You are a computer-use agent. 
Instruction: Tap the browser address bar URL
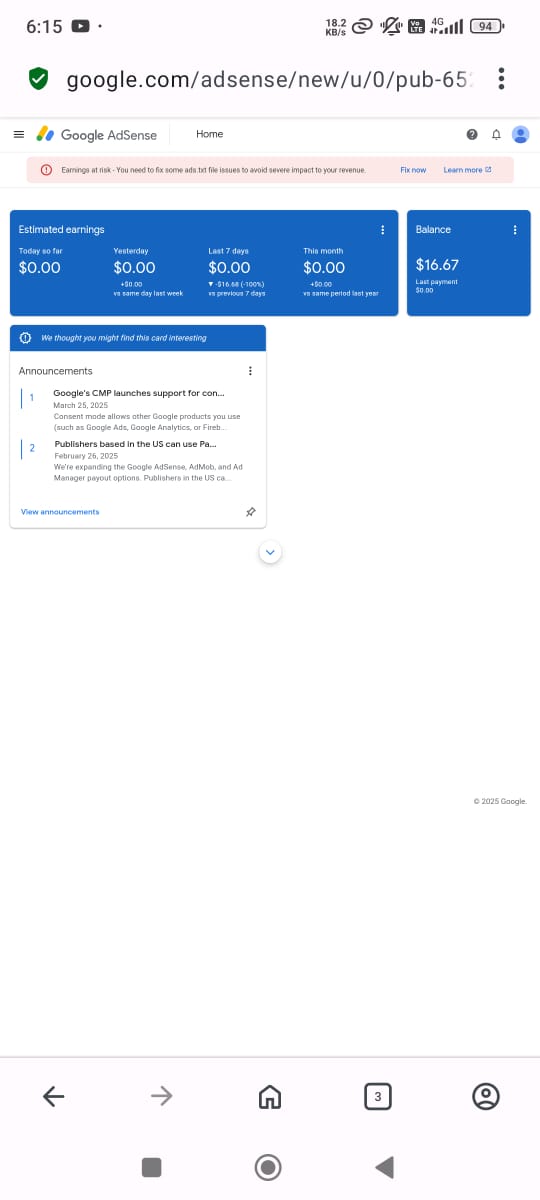(268, 79)
